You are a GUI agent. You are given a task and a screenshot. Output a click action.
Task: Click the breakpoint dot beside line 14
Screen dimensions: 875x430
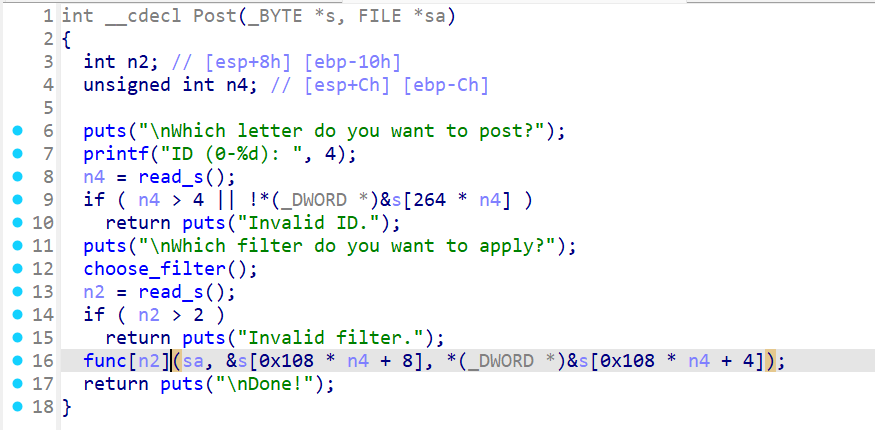pyautogui.click(x=17, y=314)
